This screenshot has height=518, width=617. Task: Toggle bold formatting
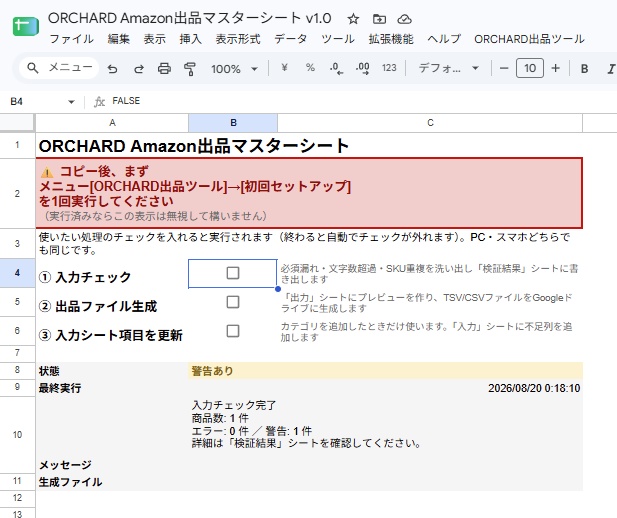(x=584, y=69)
